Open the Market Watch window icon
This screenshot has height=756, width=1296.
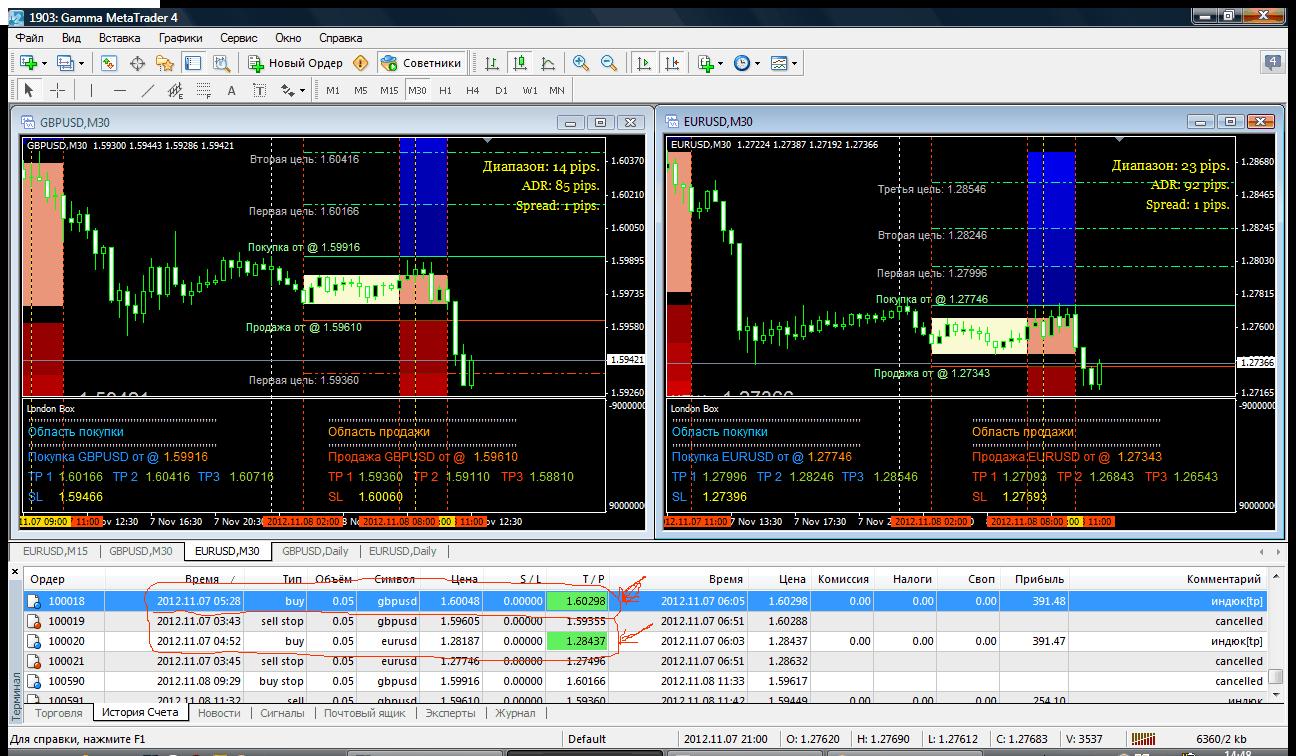tap(109, 63)
